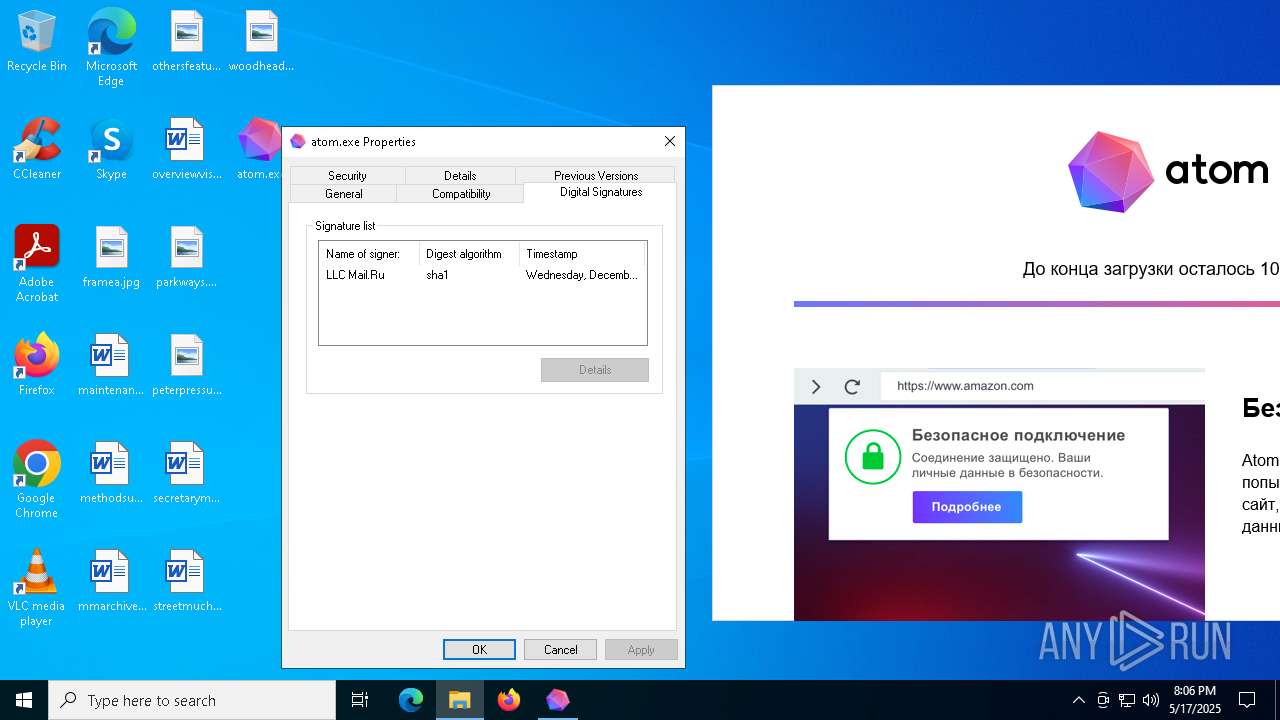Select the maintenan... Word document
The image size is (1280, 720).
pos(111,366)
